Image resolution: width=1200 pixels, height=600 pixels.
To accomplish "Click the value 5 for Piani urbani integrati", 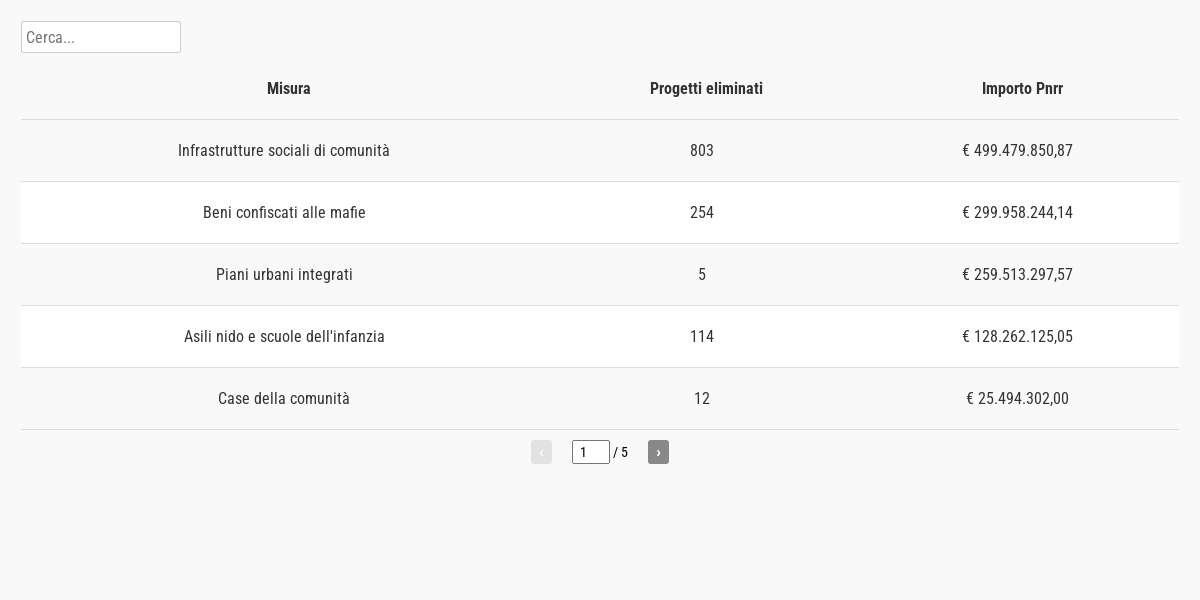I will click(702, 275).
